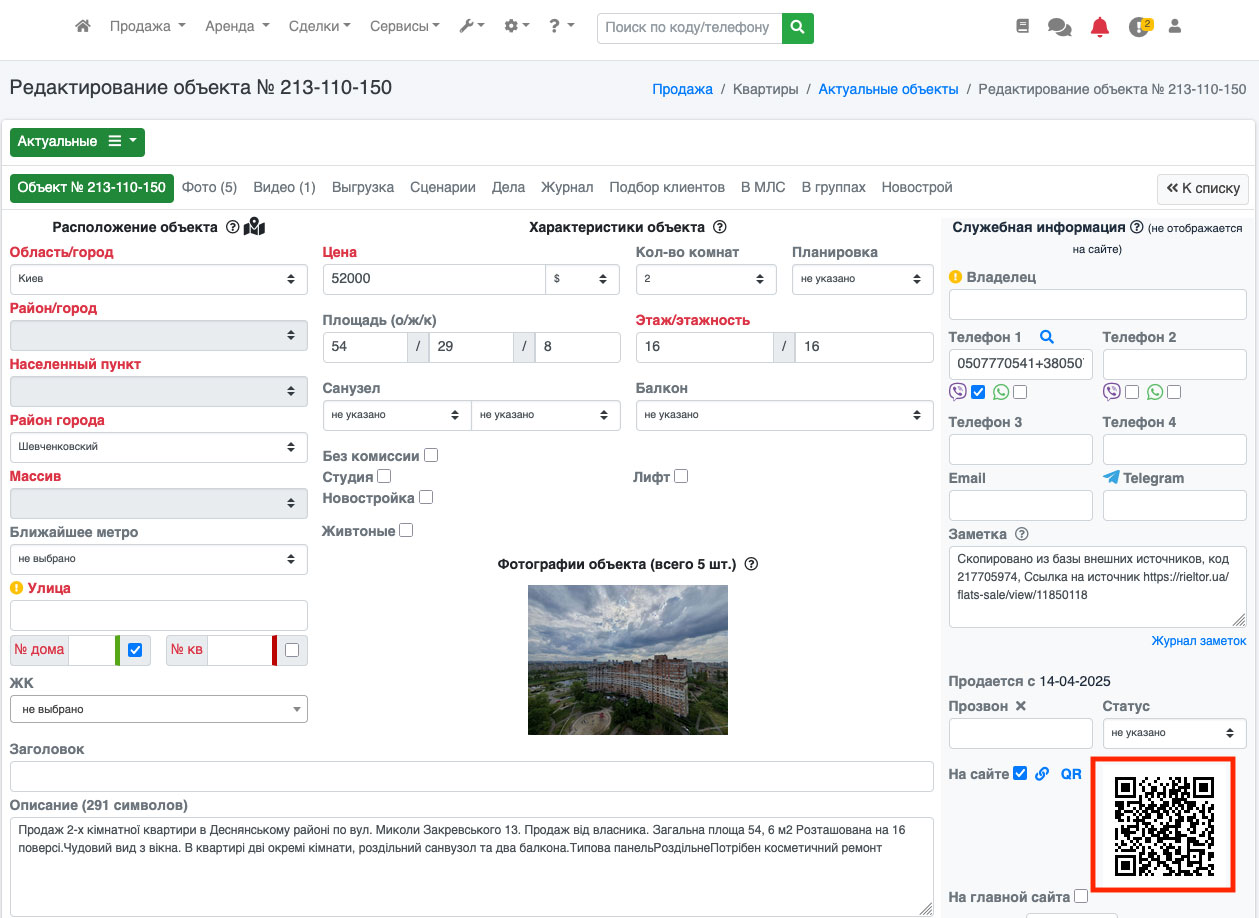Screen dimensions: 1259x918
Task: Expand the Район города dropdown
Action: [158, 447]
